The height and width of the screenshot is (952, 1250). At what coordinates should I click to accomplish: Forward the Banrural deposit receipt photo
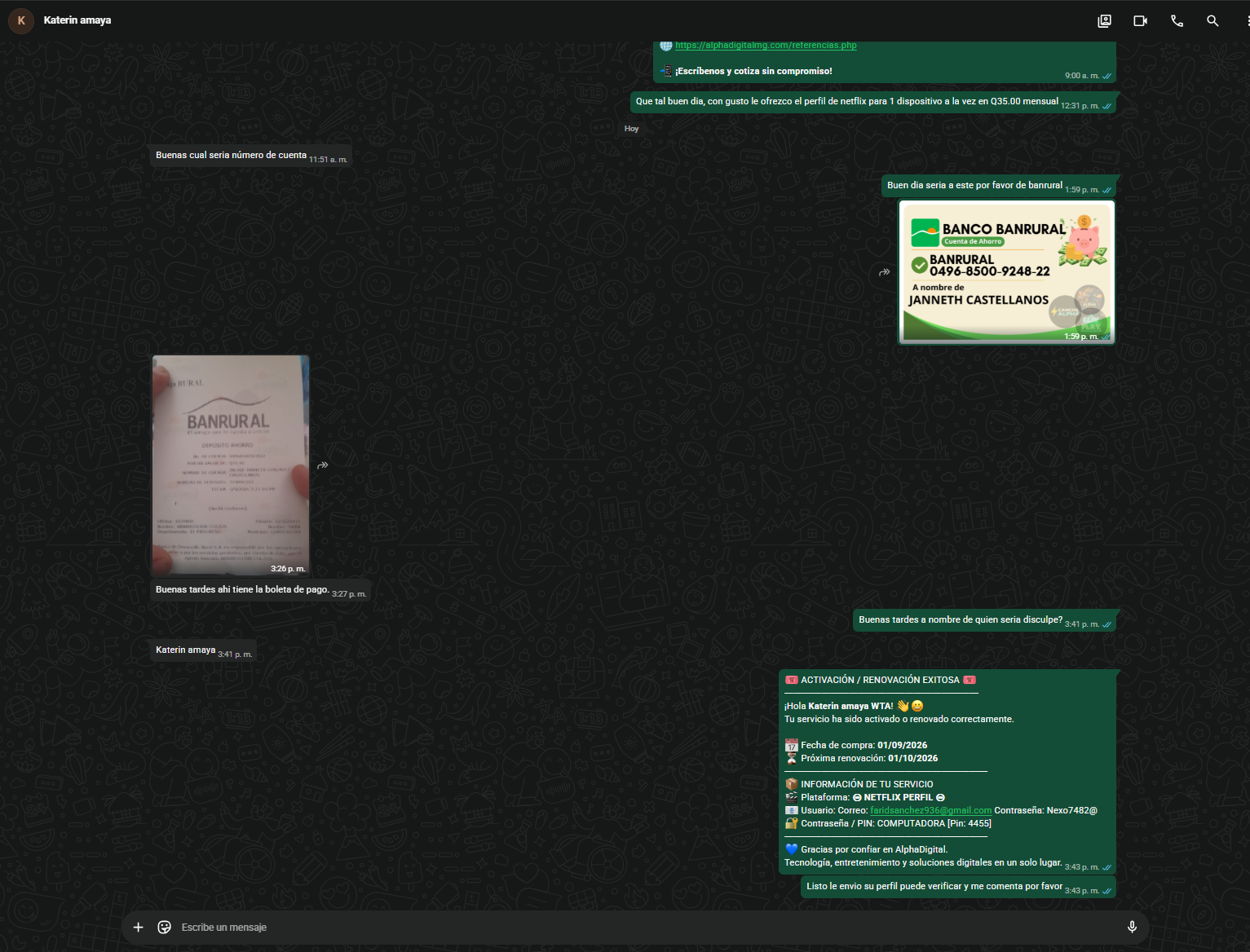pyautogui.click(x=323, y=465)
